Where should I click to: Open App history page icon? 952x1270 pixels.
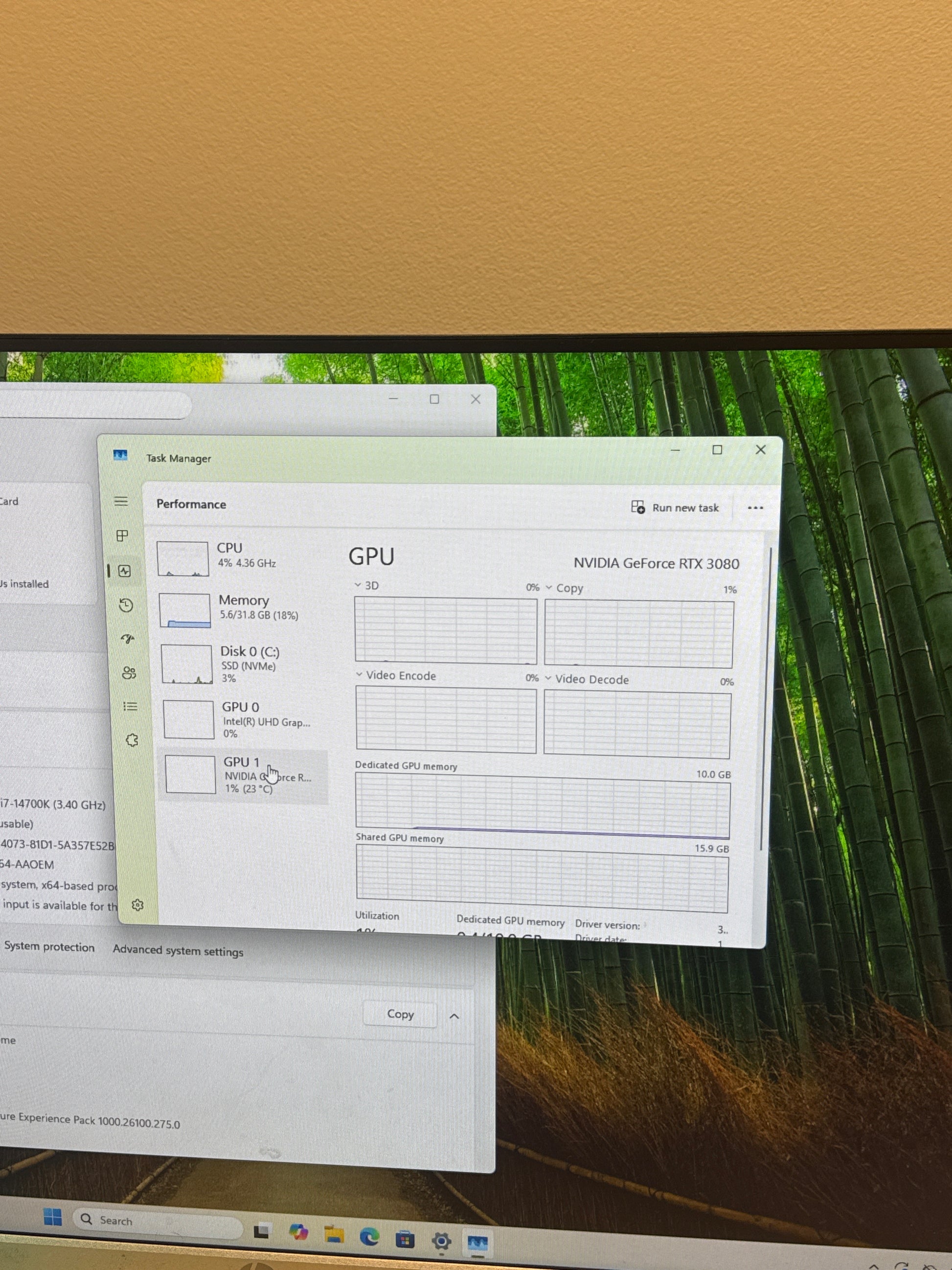126,605
